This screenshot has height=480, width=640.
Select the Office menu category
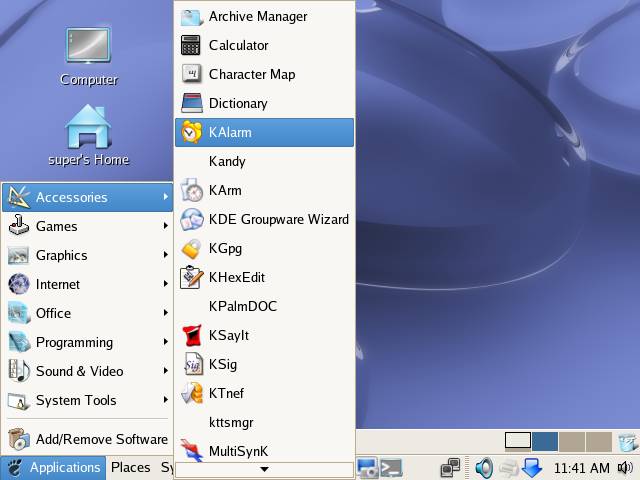[53, 313]
